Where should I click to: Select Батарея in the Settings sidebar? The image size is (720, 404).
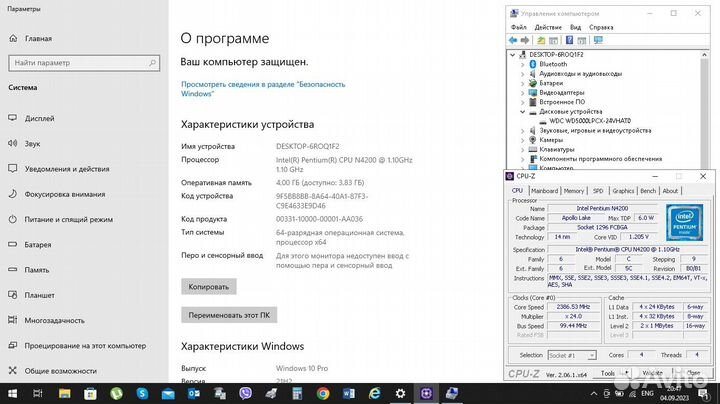point(30,245)
